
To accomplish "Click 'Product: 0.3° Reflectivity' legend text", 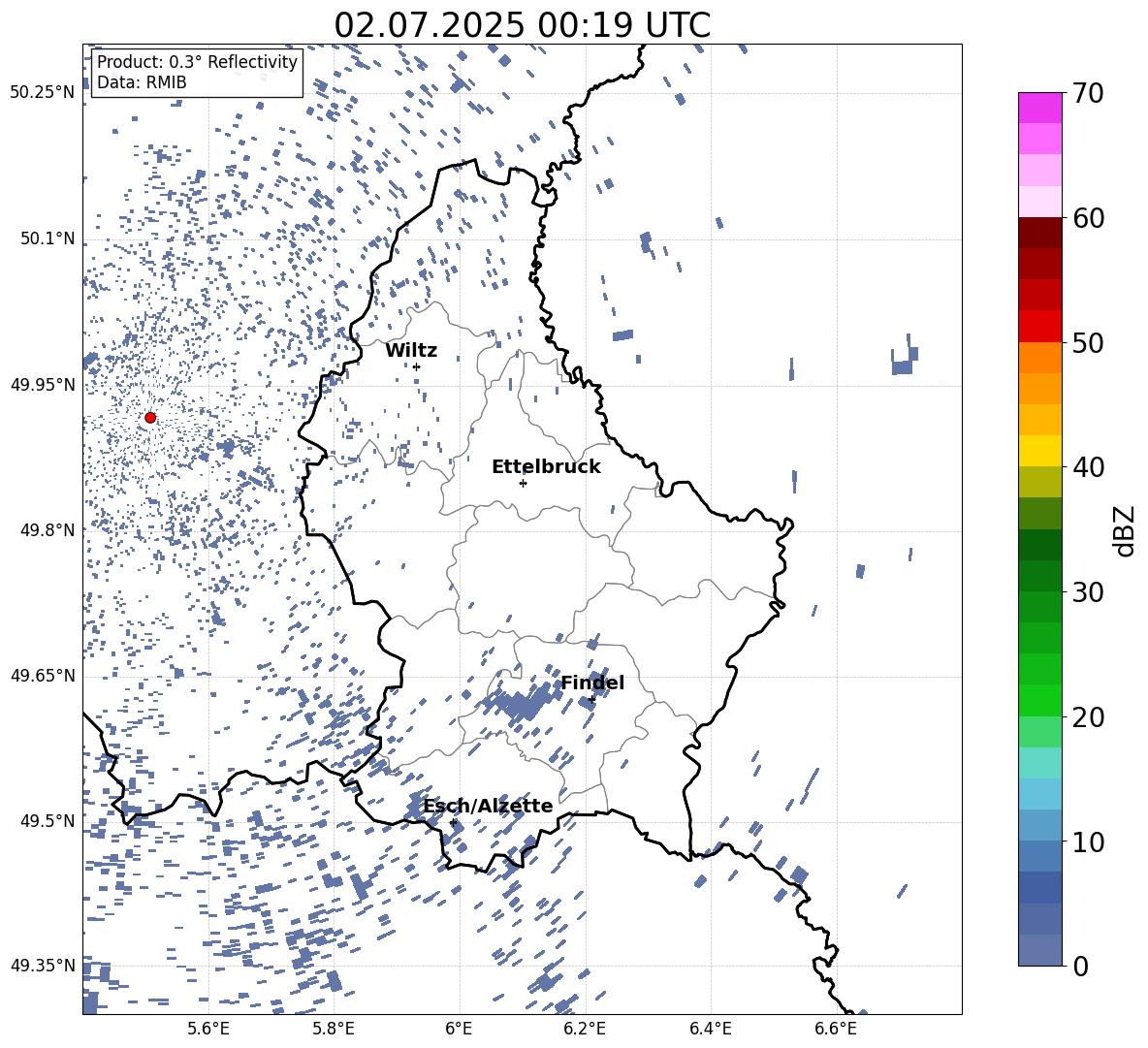I will pos(197,61).
